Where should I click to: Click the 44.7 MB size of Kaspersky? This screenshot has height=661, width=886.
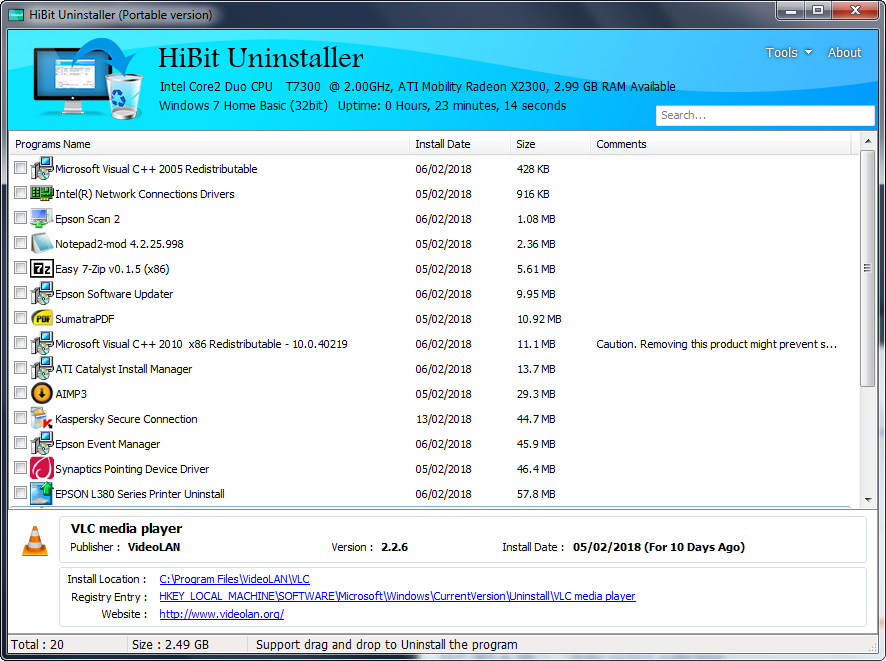[536, 419]
